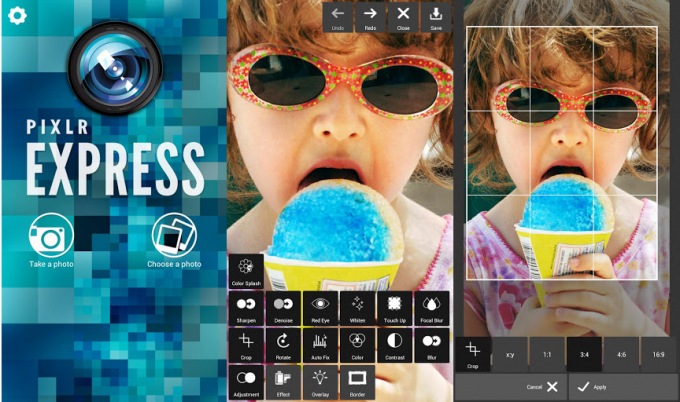Open the Adjustment category

coord(246,382)
